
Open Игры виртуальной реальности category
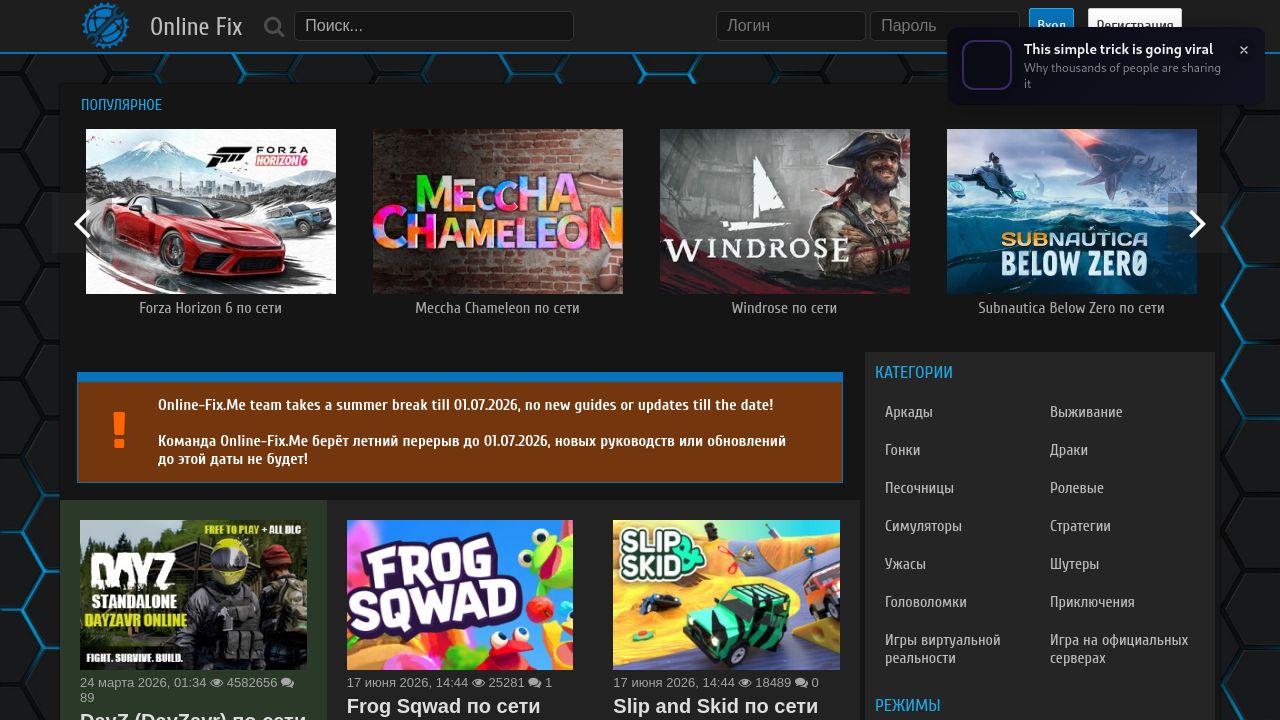pyautogui.click(x=943, y=649)
